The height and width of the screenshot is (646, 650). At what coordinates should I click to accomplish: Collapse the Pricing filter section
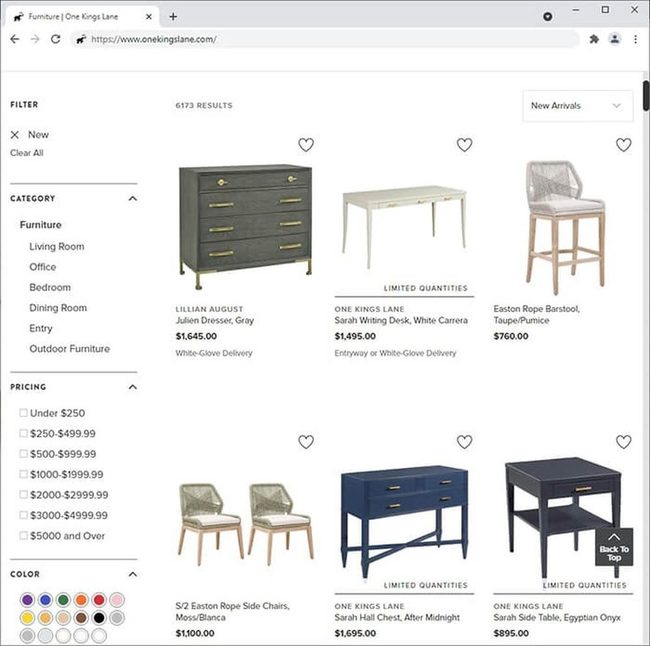133,387
